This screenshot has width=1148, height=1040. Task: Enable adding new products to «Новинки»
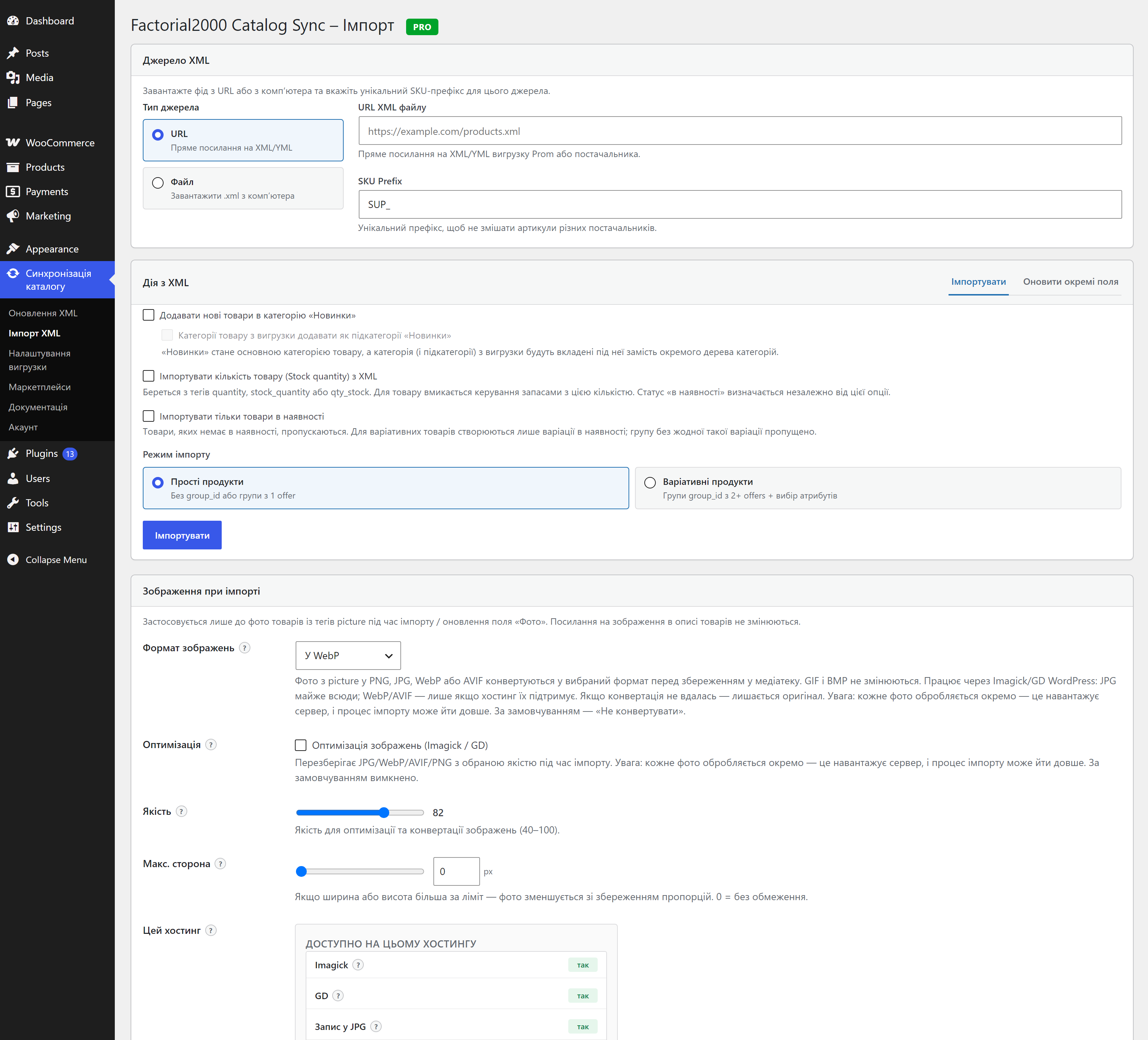149,315
